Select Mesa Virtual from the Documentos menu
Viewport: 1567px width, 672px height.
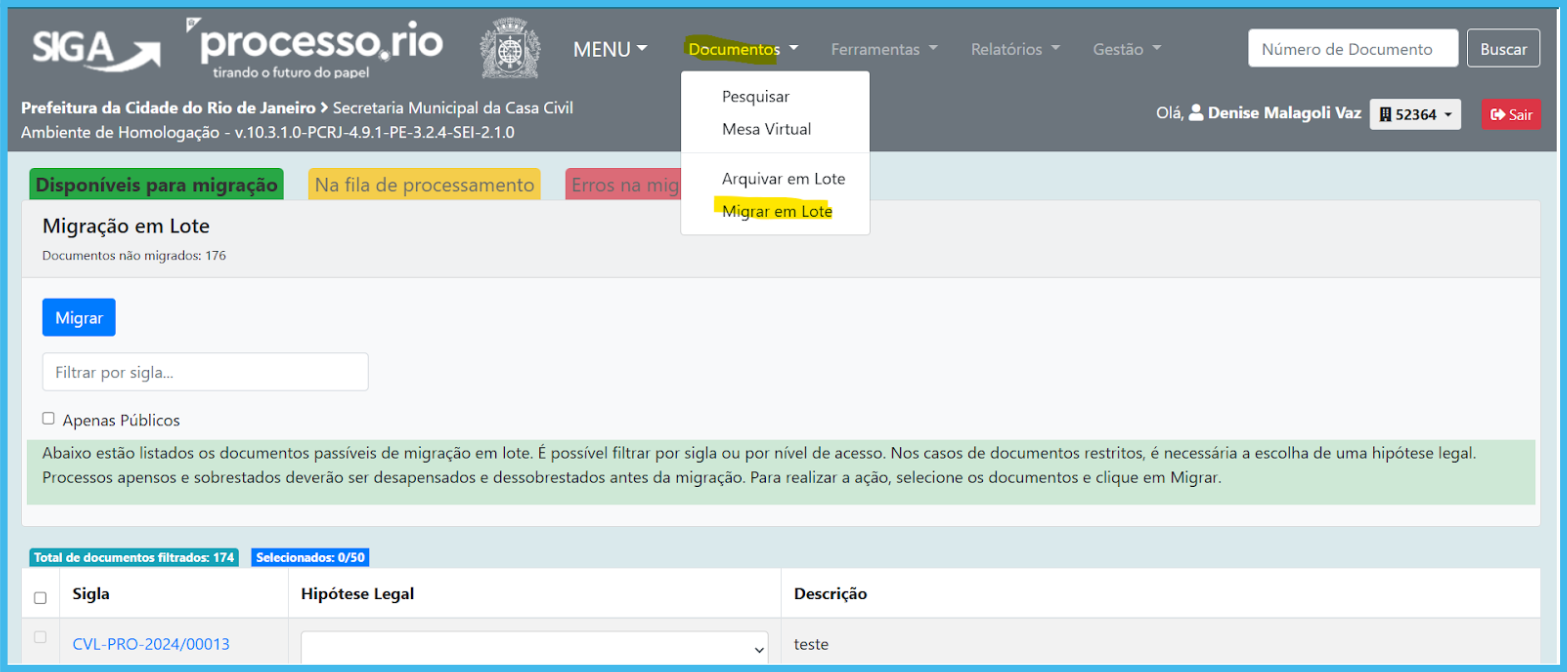[766, 129]
